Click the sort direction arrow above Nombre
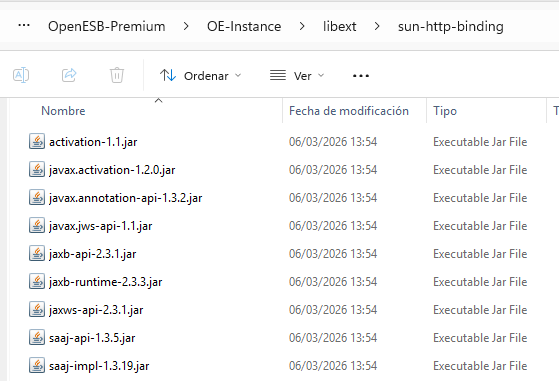559x381 pixels. (158, 101)
